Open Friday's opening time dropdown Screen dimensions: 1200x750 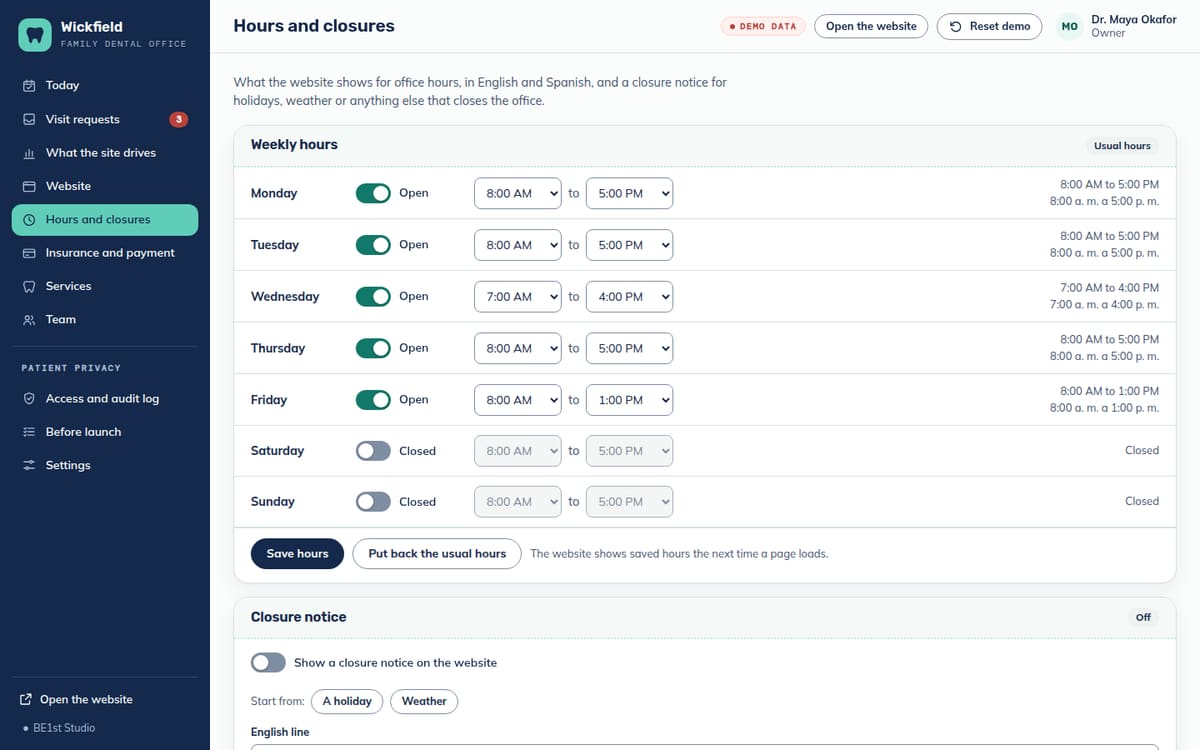pos(518,400)
